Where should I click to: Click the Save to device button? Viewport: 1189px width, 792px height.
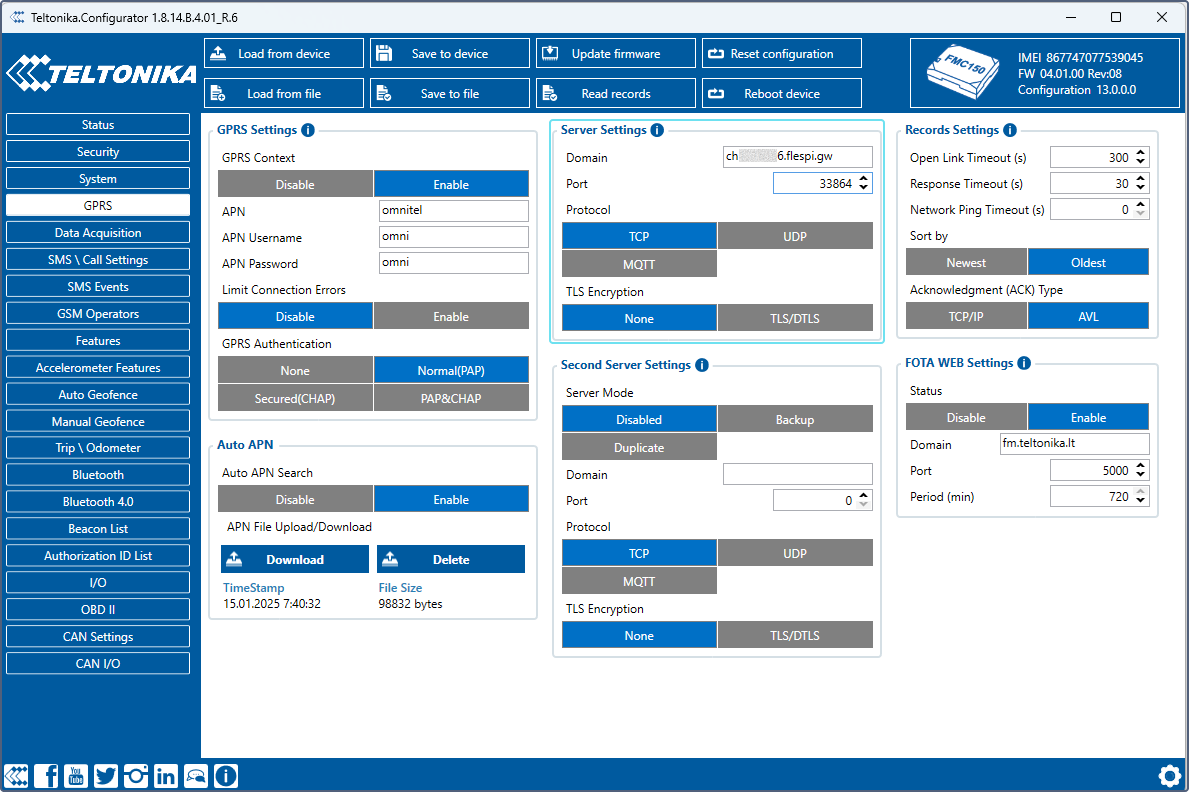449,54
